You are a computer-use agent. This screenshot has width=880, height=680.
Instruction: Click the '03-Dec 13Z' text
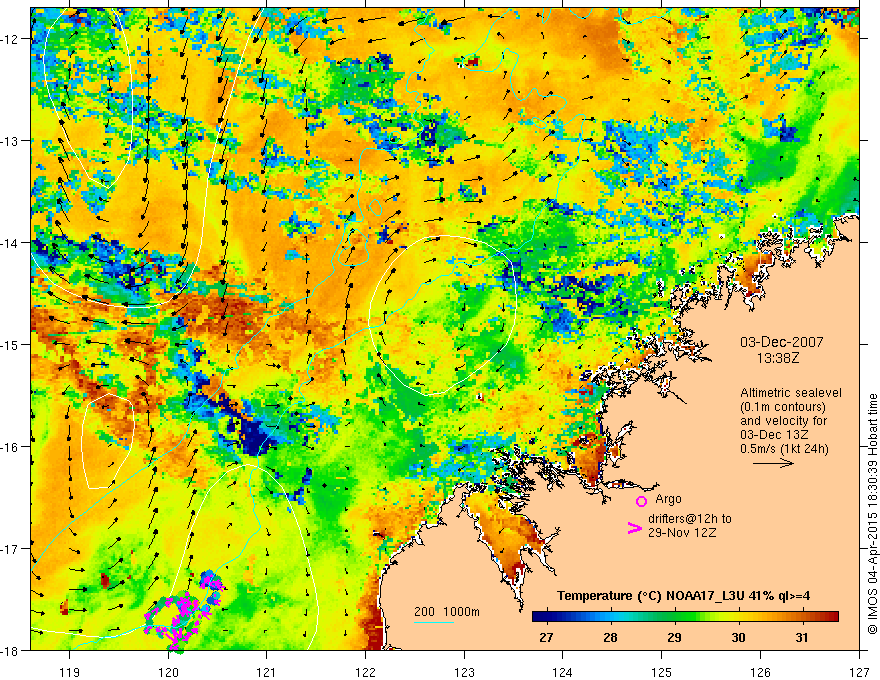[773, 435]
